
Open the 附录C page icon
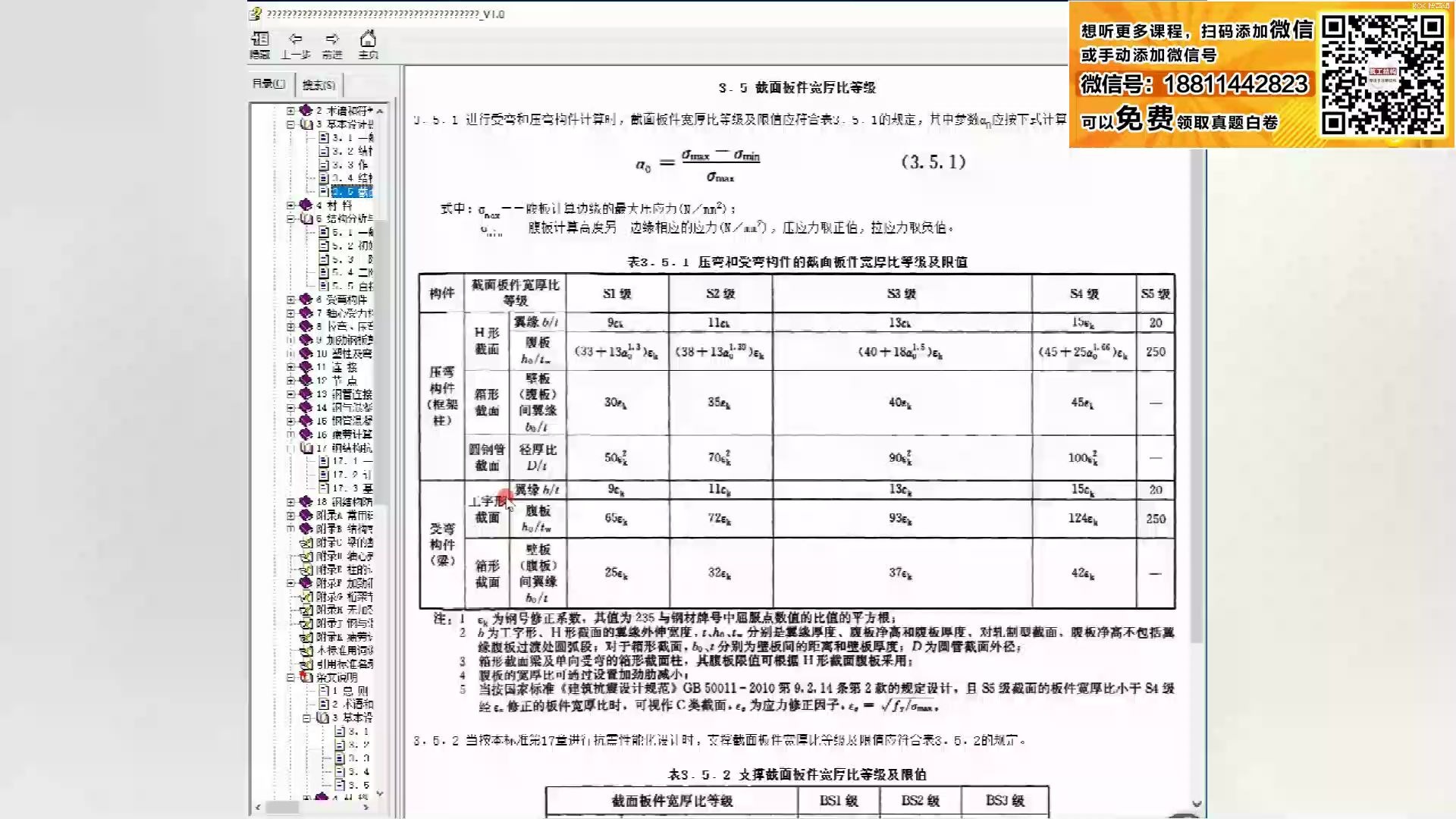306,542
